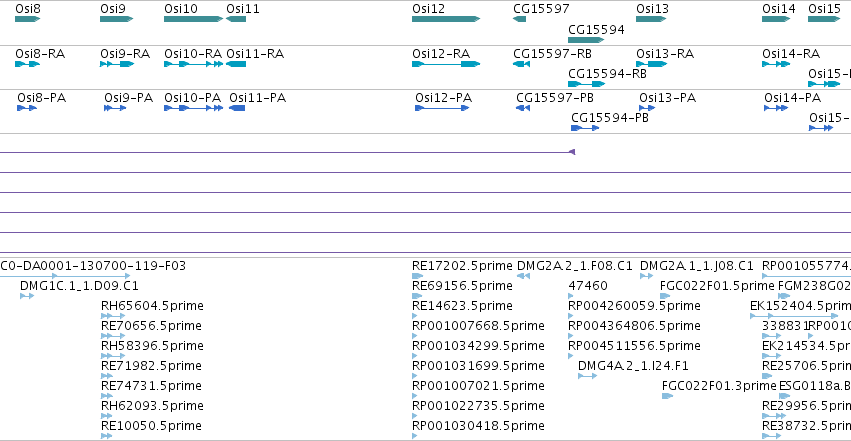Viewport: 851px width, 441px height.
Task: Click the 47460 feature
Action: [x=570, y=296]
